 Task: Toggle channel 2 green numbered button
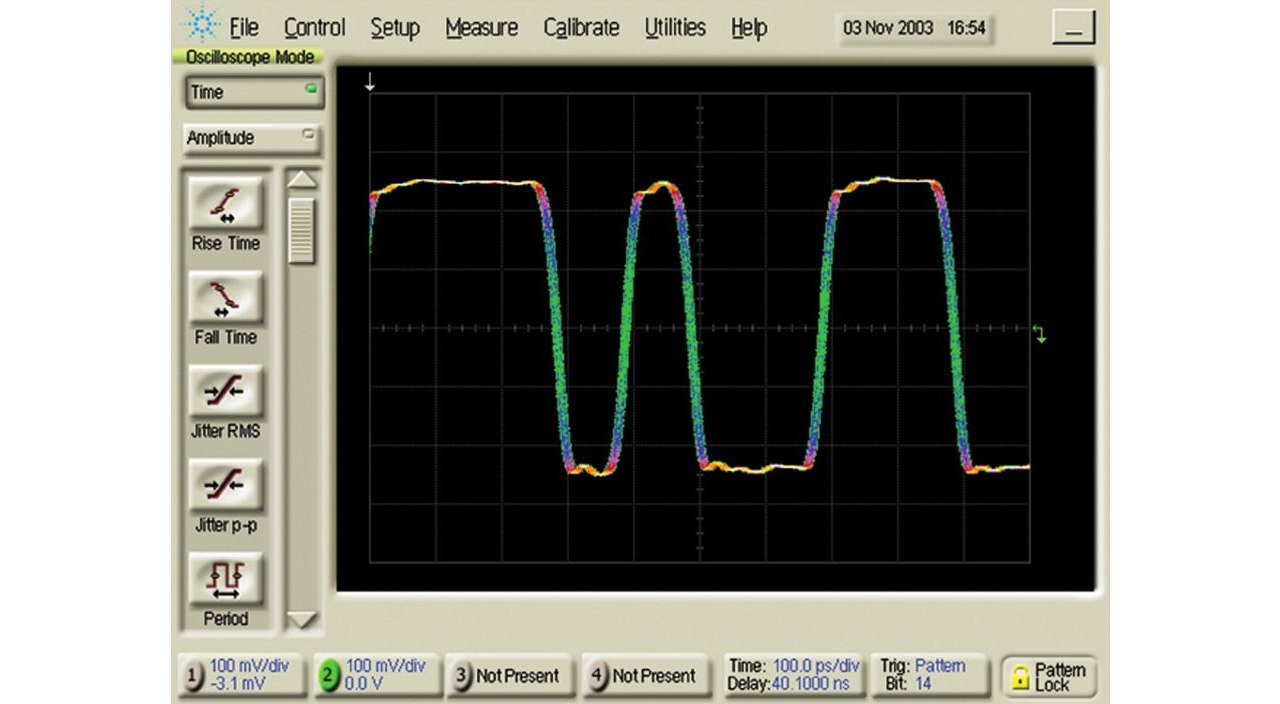click(x=330, y=677)
